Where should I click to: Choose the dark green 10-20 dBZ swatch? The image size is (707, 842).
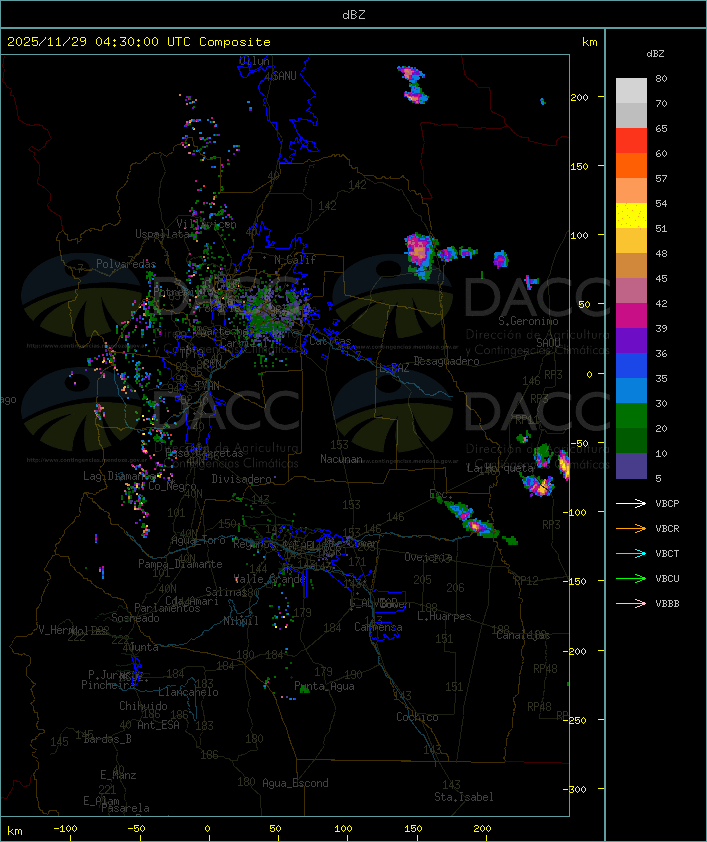pos(631,440)
